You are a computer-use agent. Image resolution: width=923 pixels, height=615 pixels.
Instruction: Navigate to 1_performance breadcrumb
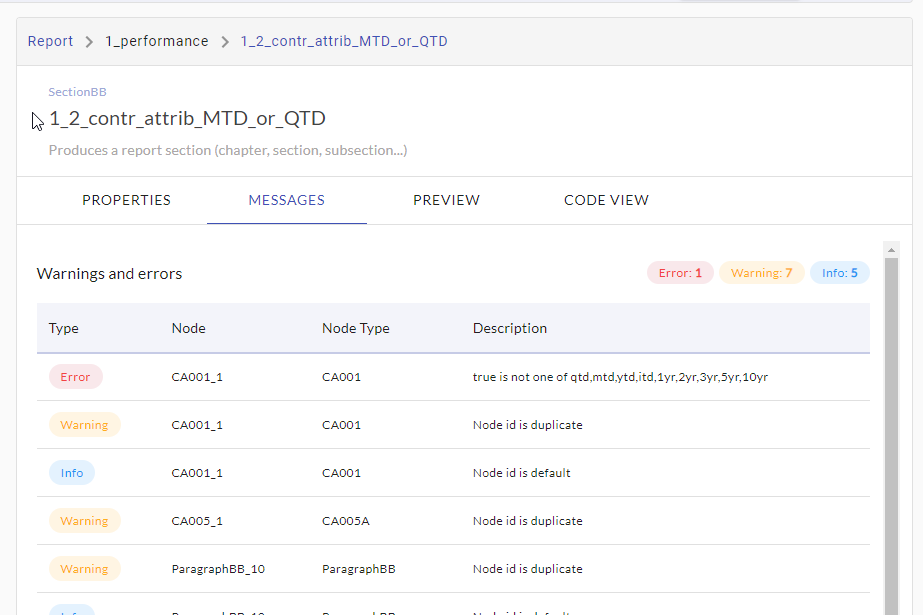(157, 41)
